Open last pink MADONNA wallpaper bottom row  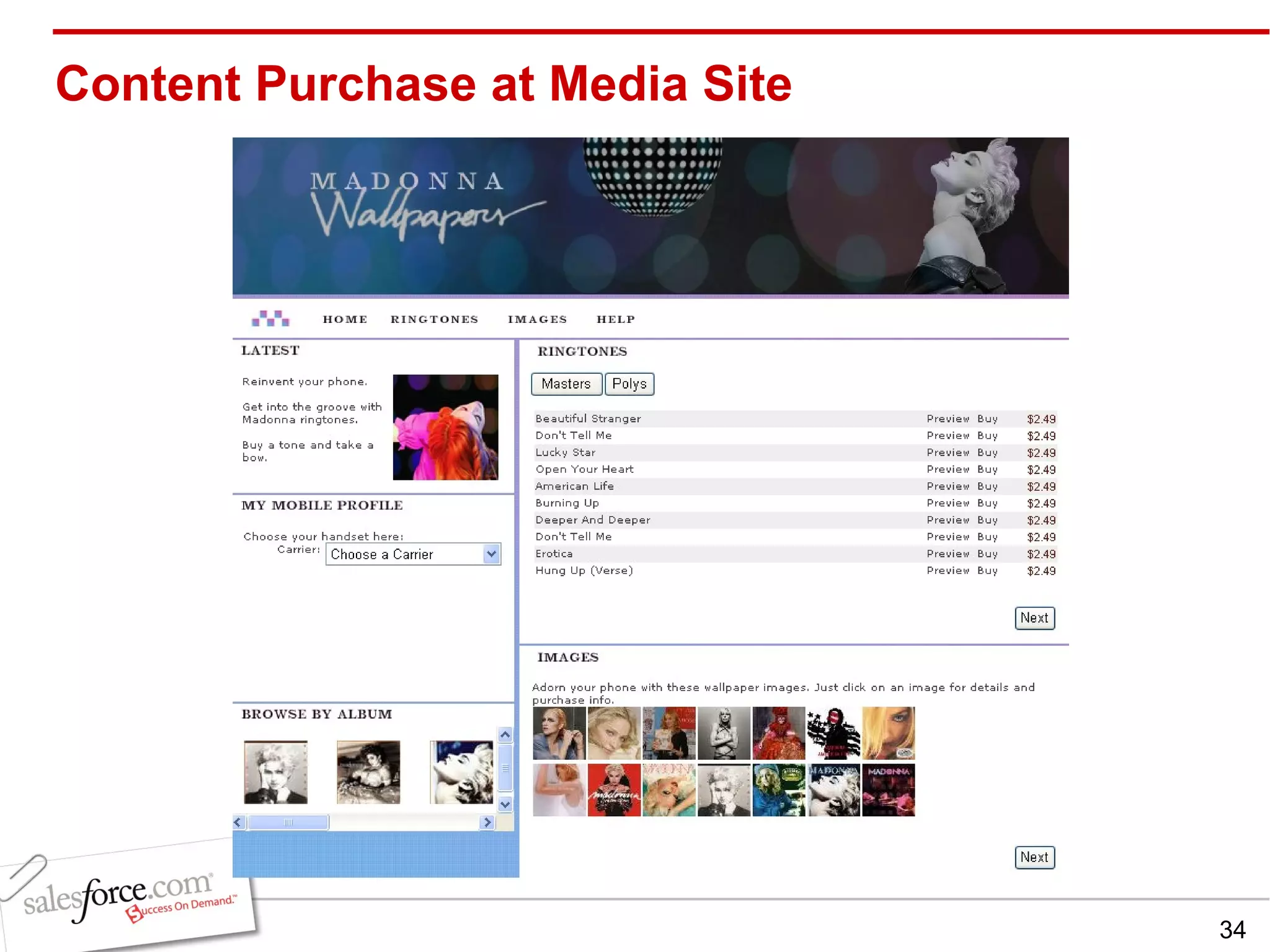coord(889,790)
